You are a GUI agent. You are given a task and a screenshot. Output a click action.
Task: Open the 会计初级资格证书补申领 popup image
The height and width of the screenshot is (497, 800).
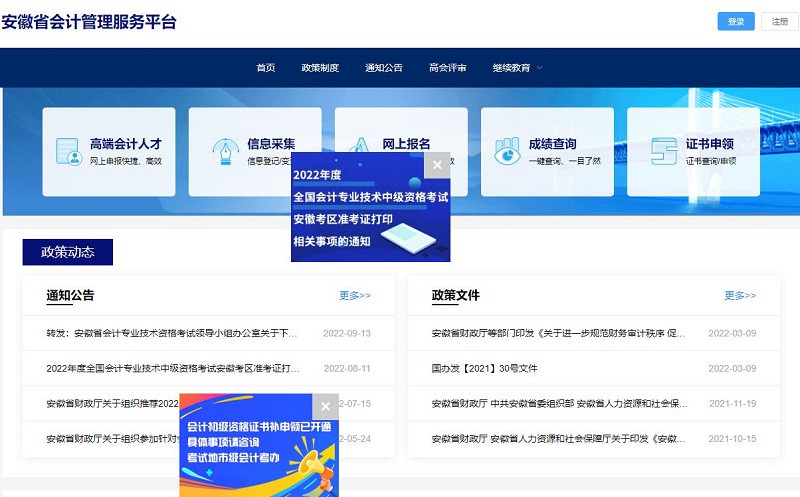pos(259,445)
